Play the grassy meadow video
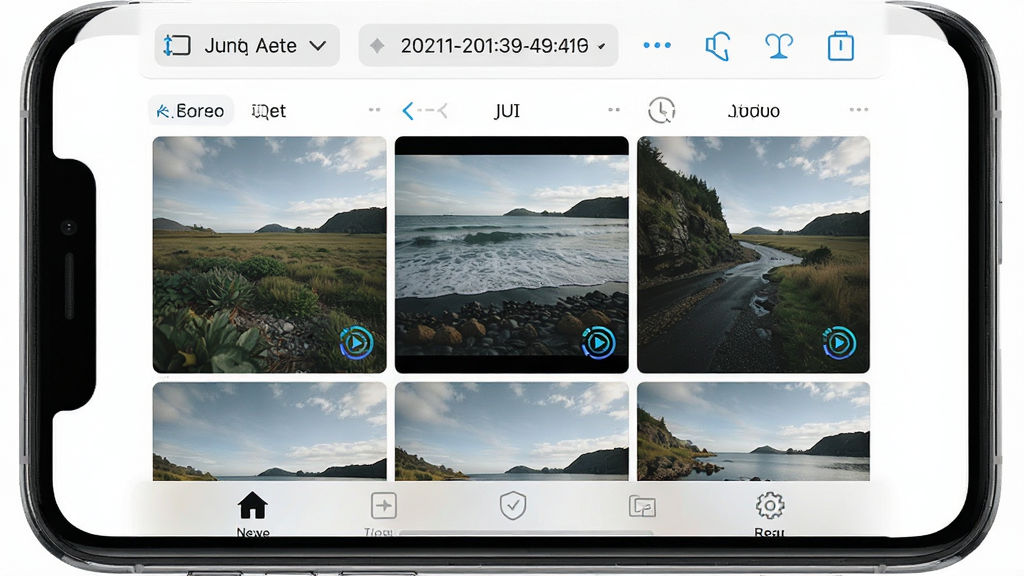Image resolution: width=1024 pixels, height=576 pixels. coord(357,343)
